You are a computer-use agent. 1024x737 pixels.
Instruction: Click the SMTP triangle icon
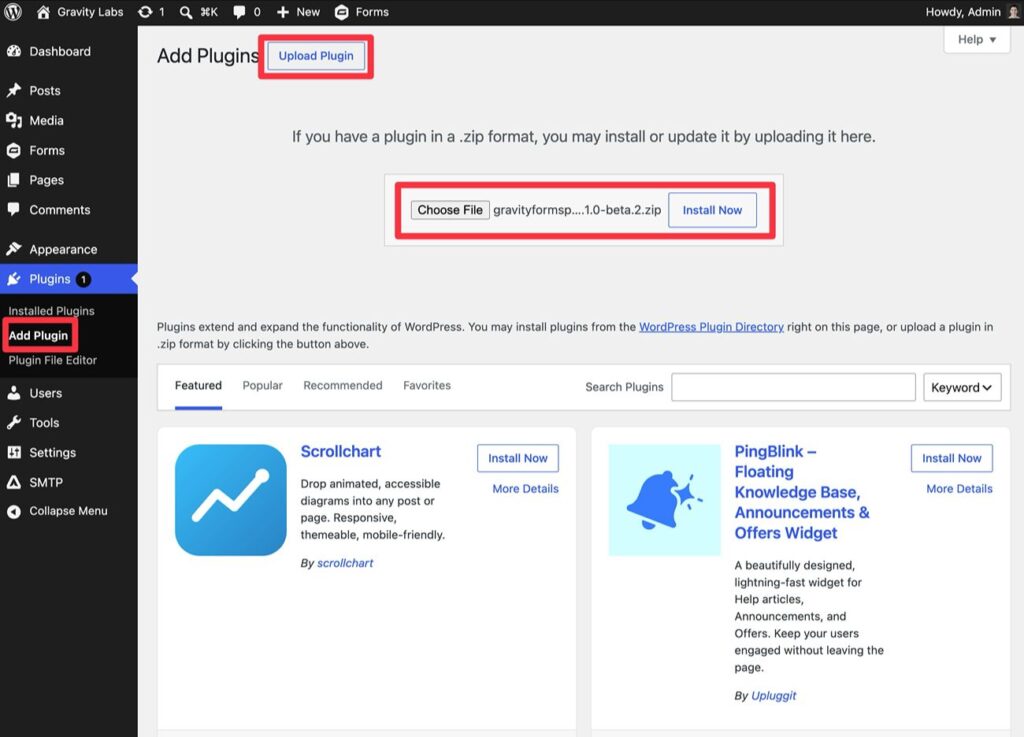click(x=14, y=482)
